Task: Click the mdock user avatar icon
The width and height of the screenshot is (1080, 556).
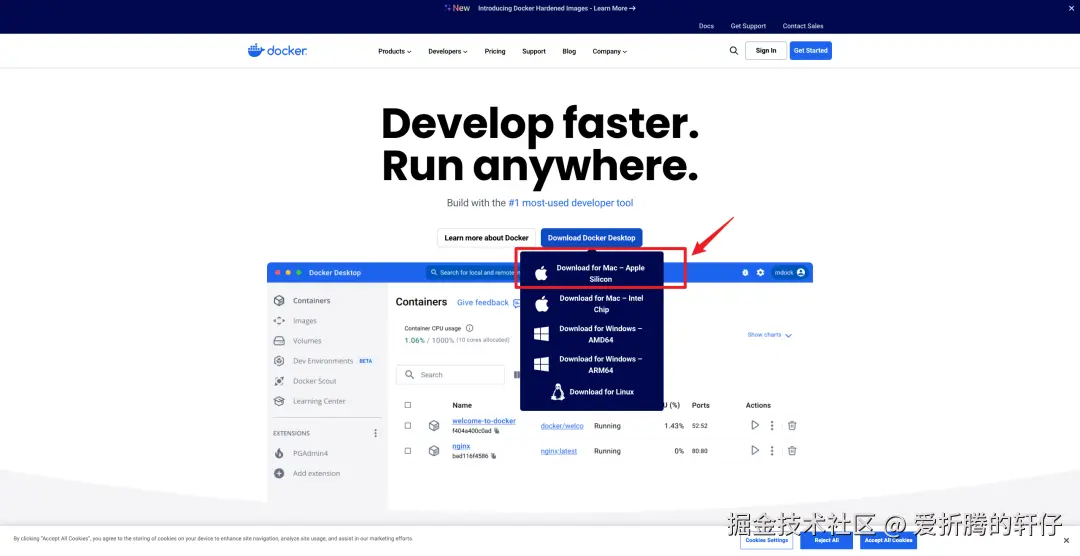Action: point(800,273)
